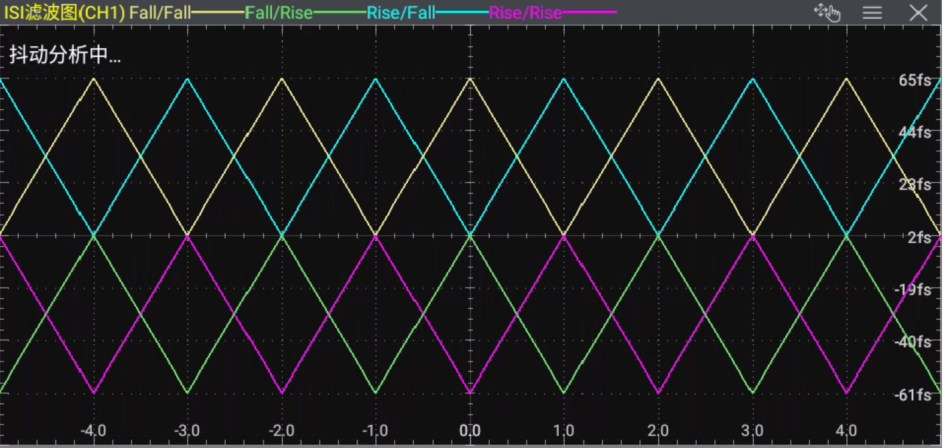Select the Fall/Rise legend label
The width and height of the screenshot is (944, 448).
coord(279,13)
